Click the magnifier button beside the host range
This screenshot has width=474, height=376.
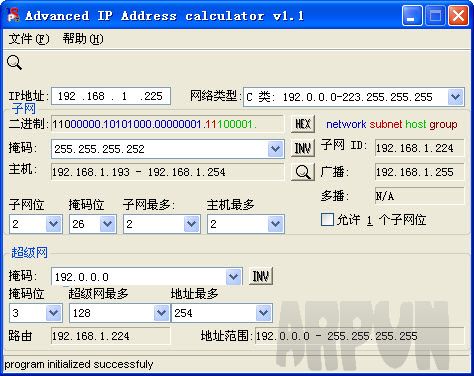[303, 172]
